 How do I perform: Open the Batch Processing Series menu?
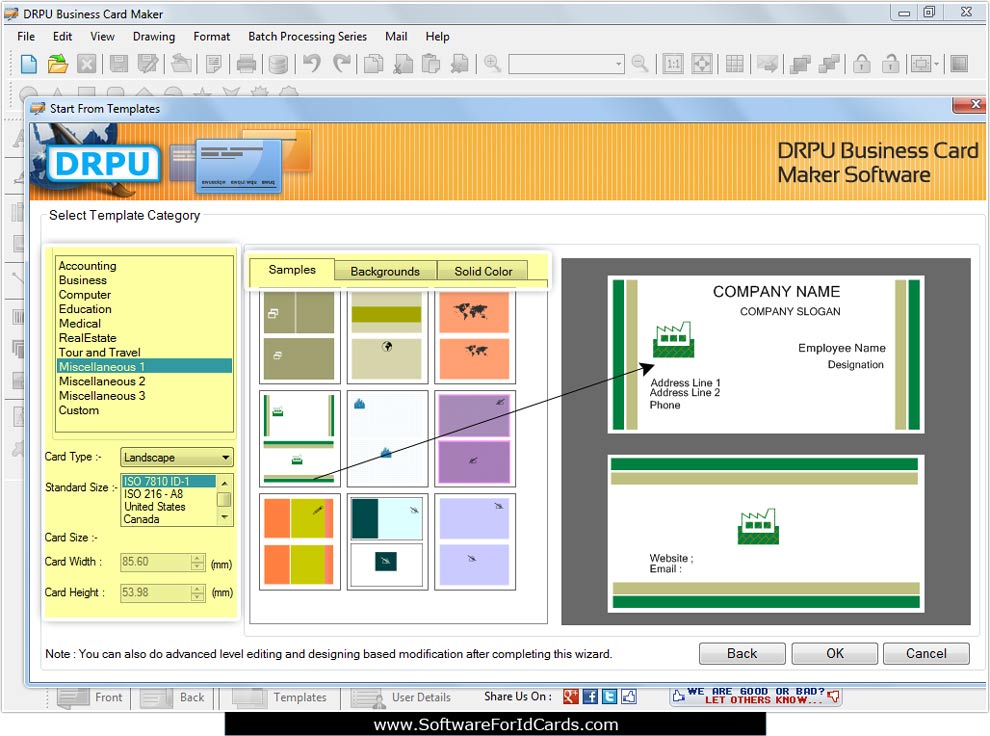tap(307, 37)
